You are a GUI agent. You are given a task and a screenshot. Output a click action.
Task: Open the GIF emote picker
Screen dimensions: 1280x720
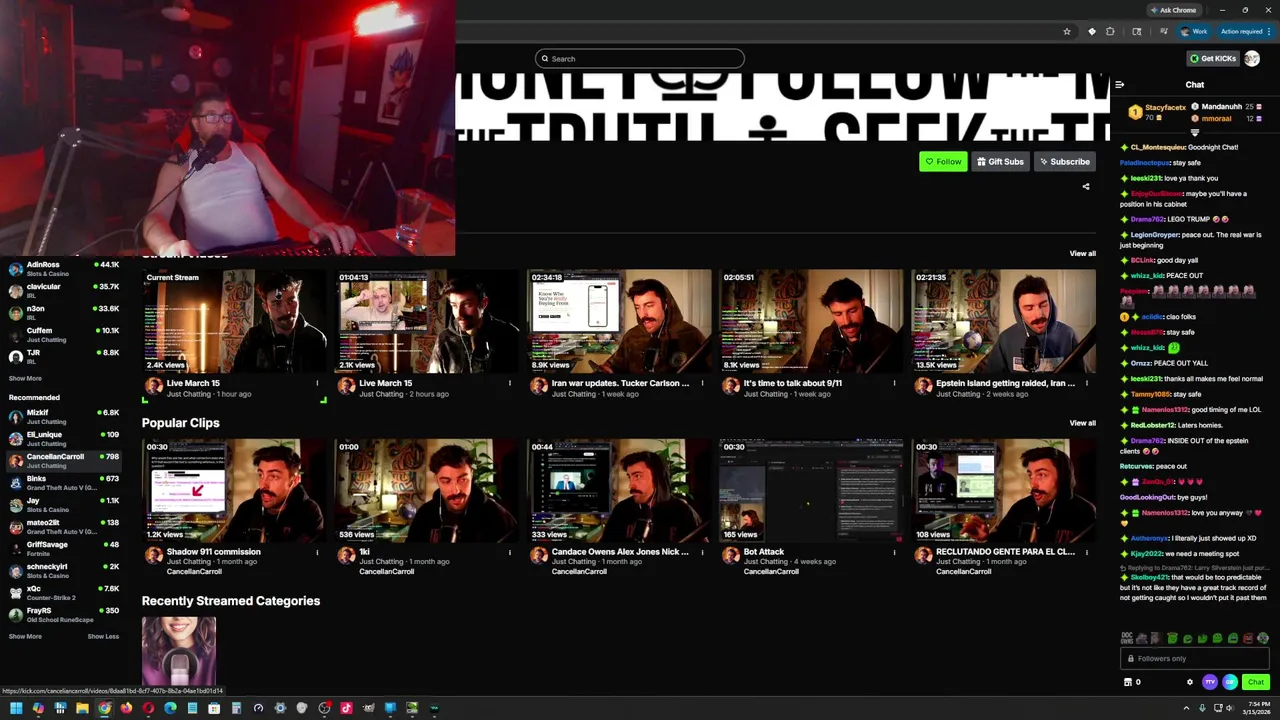pos(1230,682)
